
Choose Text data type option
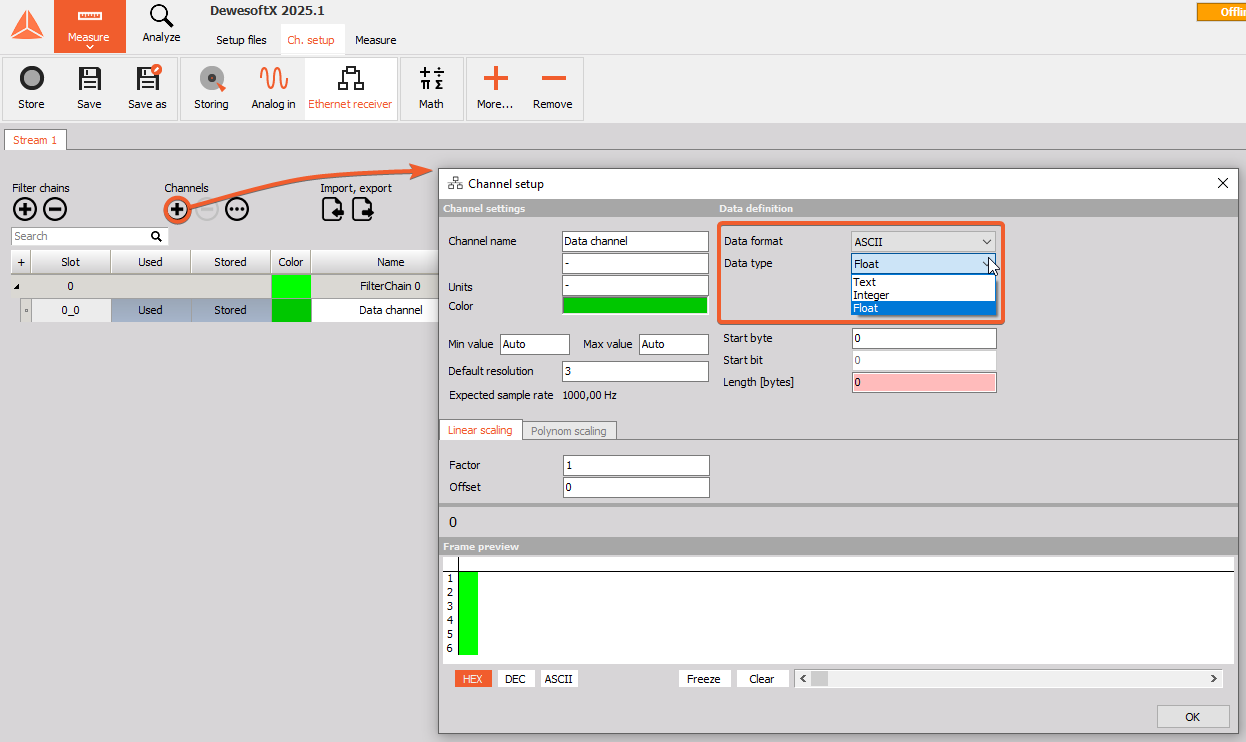click(923, 282)
